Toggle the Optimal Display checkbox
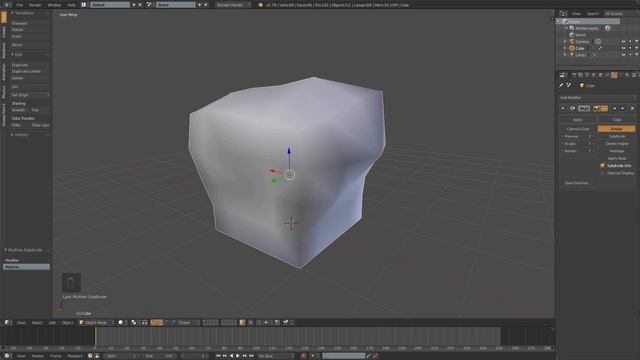 coord(602,173)
